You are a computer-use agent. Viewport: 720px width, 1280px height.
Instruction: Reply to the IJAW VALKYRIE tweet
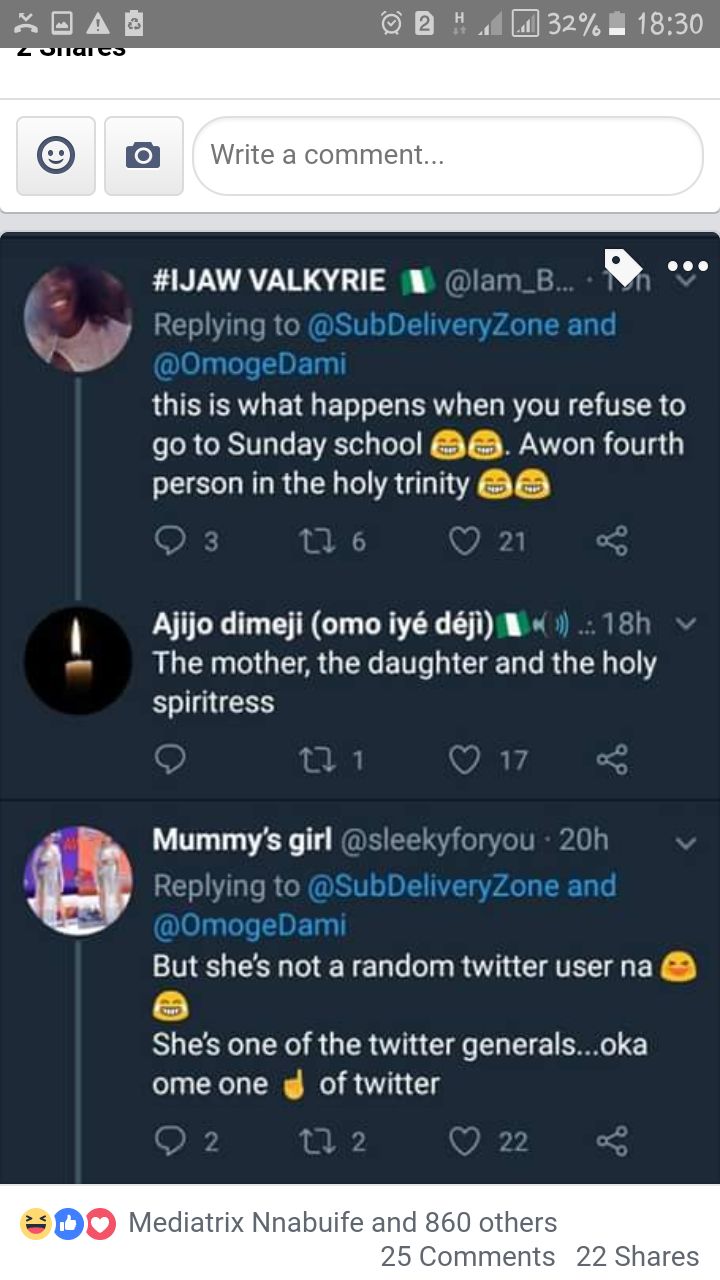tap(171, 541)
